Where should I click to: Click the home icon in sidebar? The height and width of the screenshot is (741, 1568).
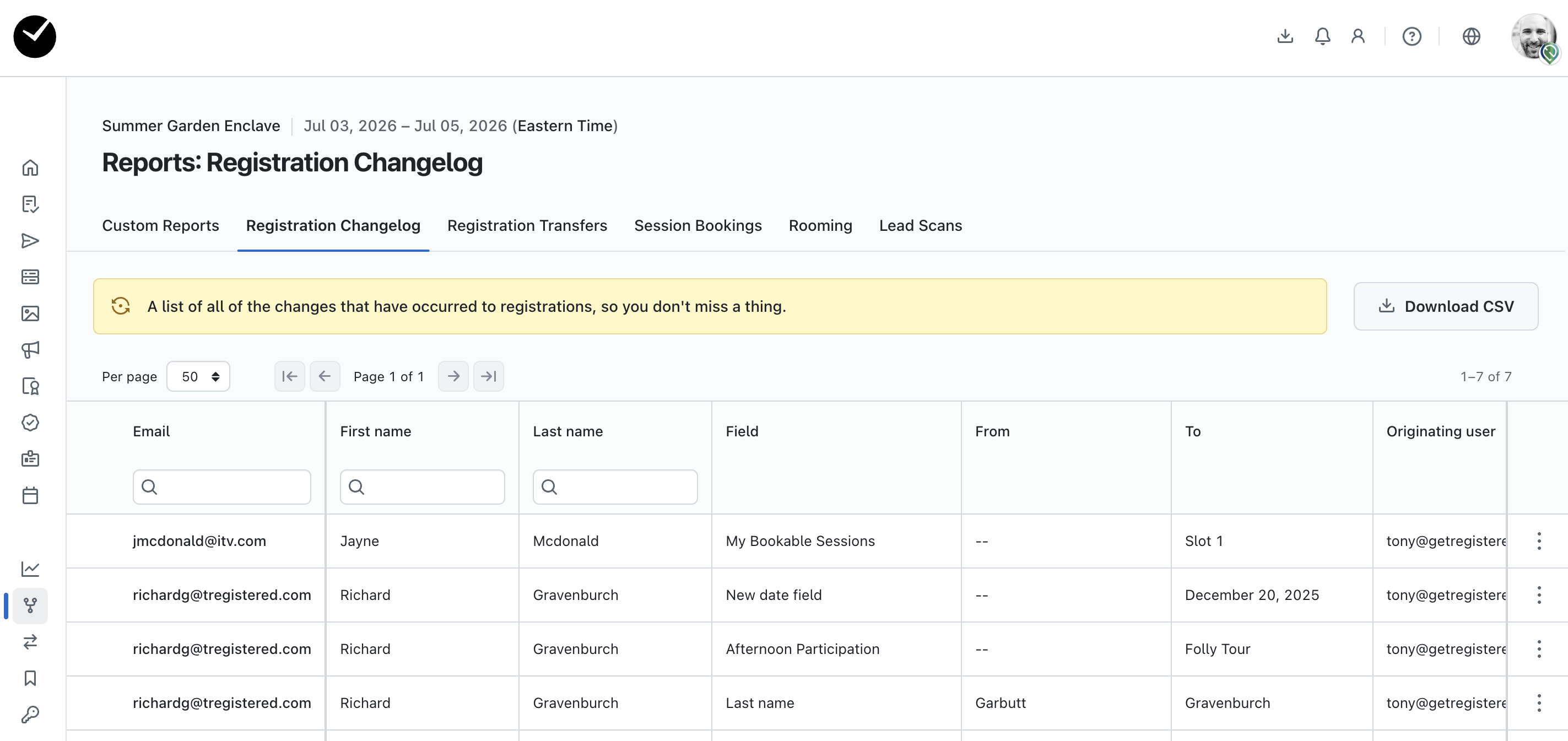[30, 167]
